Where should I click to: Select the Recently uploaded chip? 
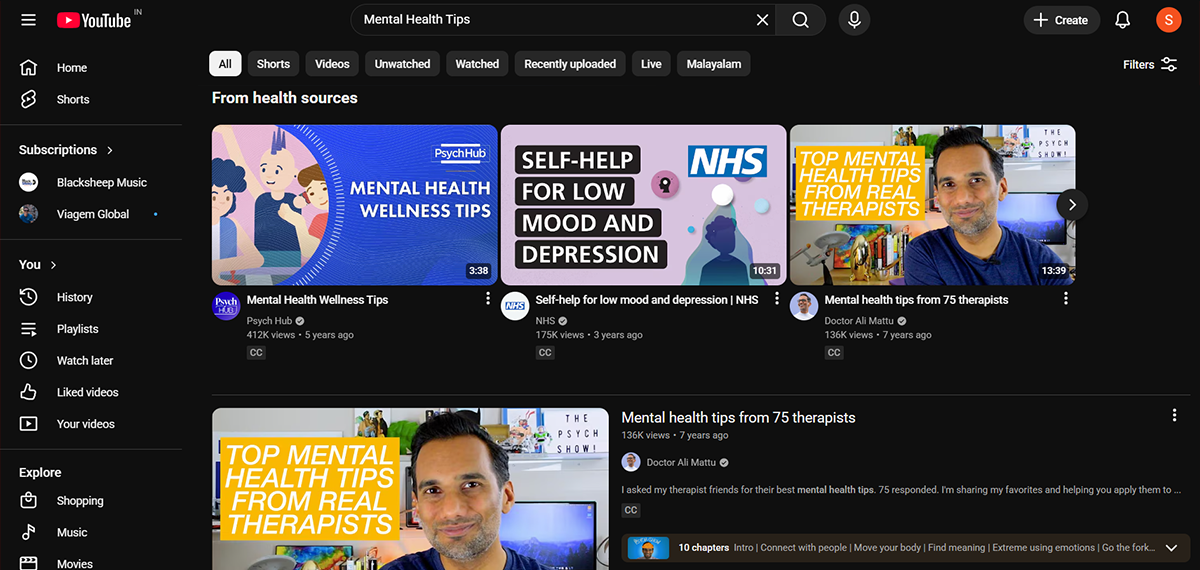[570, 64]
